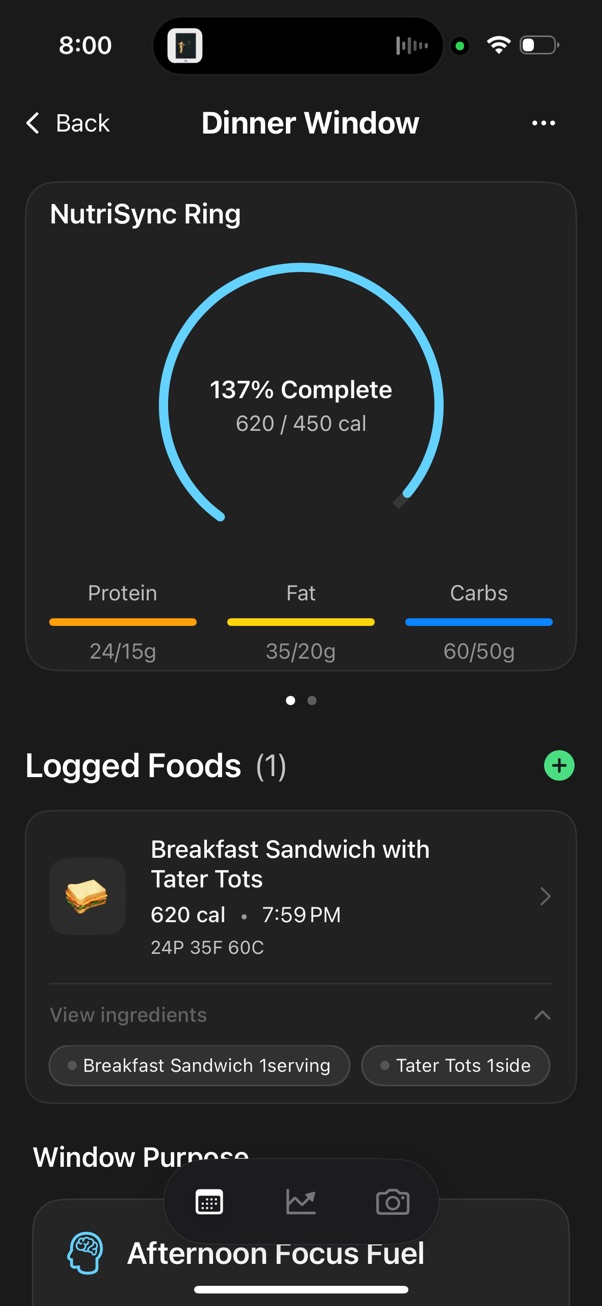Tap the Wi-Fi status icon
This screenshot has height=1306, width=602.
pyautogui.click(x=498, y=44)
